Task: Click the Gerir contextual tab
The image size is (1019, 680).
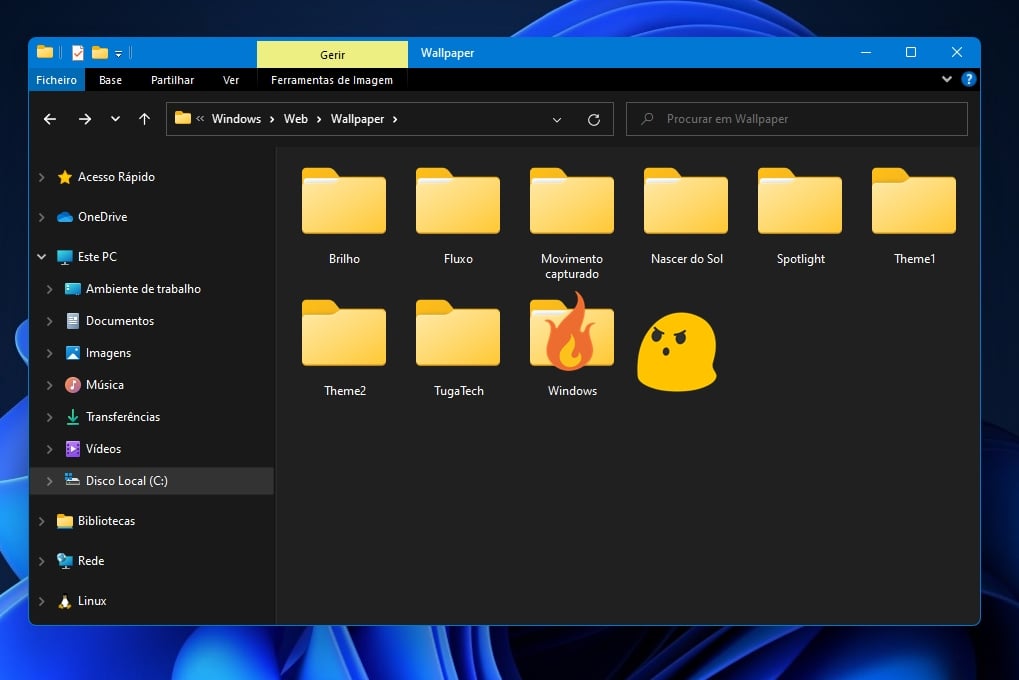Action: pos(332,55)
